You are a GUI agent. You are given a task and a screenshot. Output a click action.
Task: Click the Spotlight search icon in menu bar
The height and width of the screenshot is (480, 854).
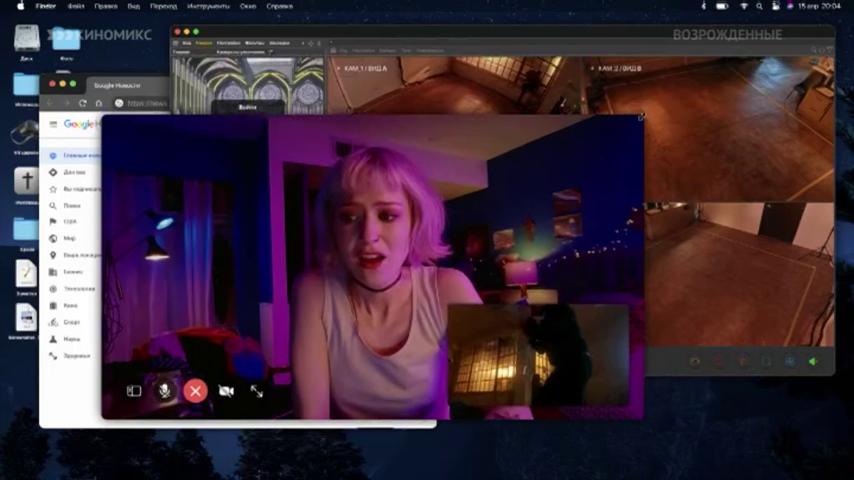(x=759, y=6)
